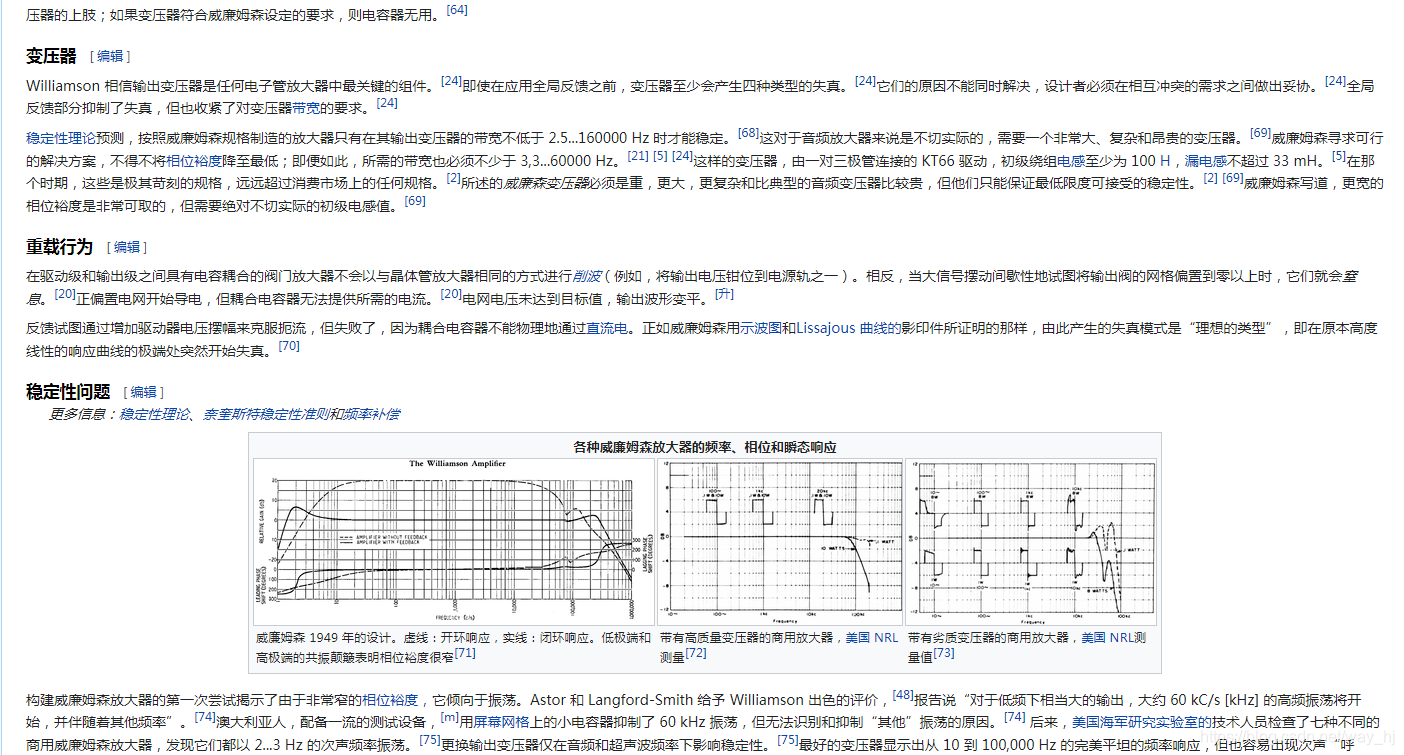Open the right poor-transformer response graph image
Image resolution: width=1404 pixels, height=755 pixels.
[1031, 541]
